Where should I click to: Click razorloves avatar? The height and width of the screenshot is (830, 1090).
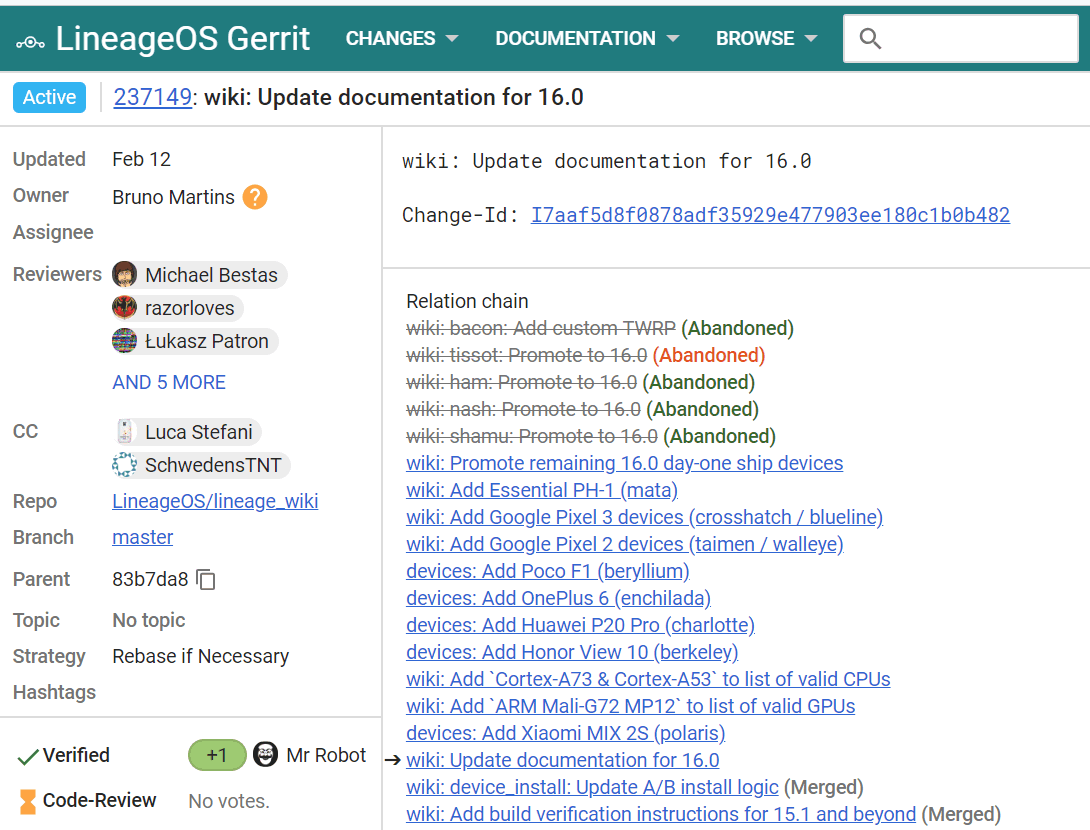(x=124, y=307)
